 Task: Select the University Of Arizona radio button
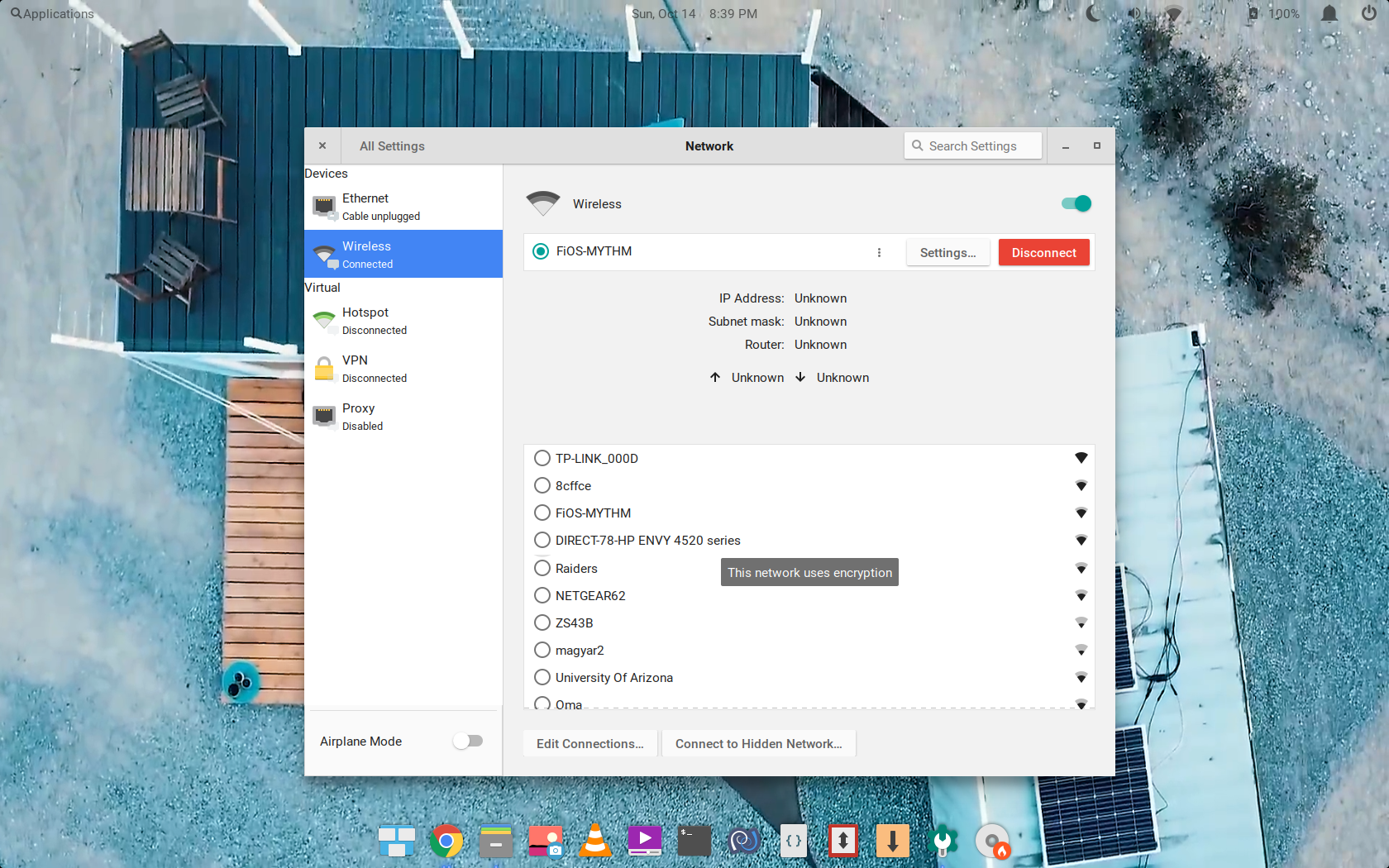(542, 677)
